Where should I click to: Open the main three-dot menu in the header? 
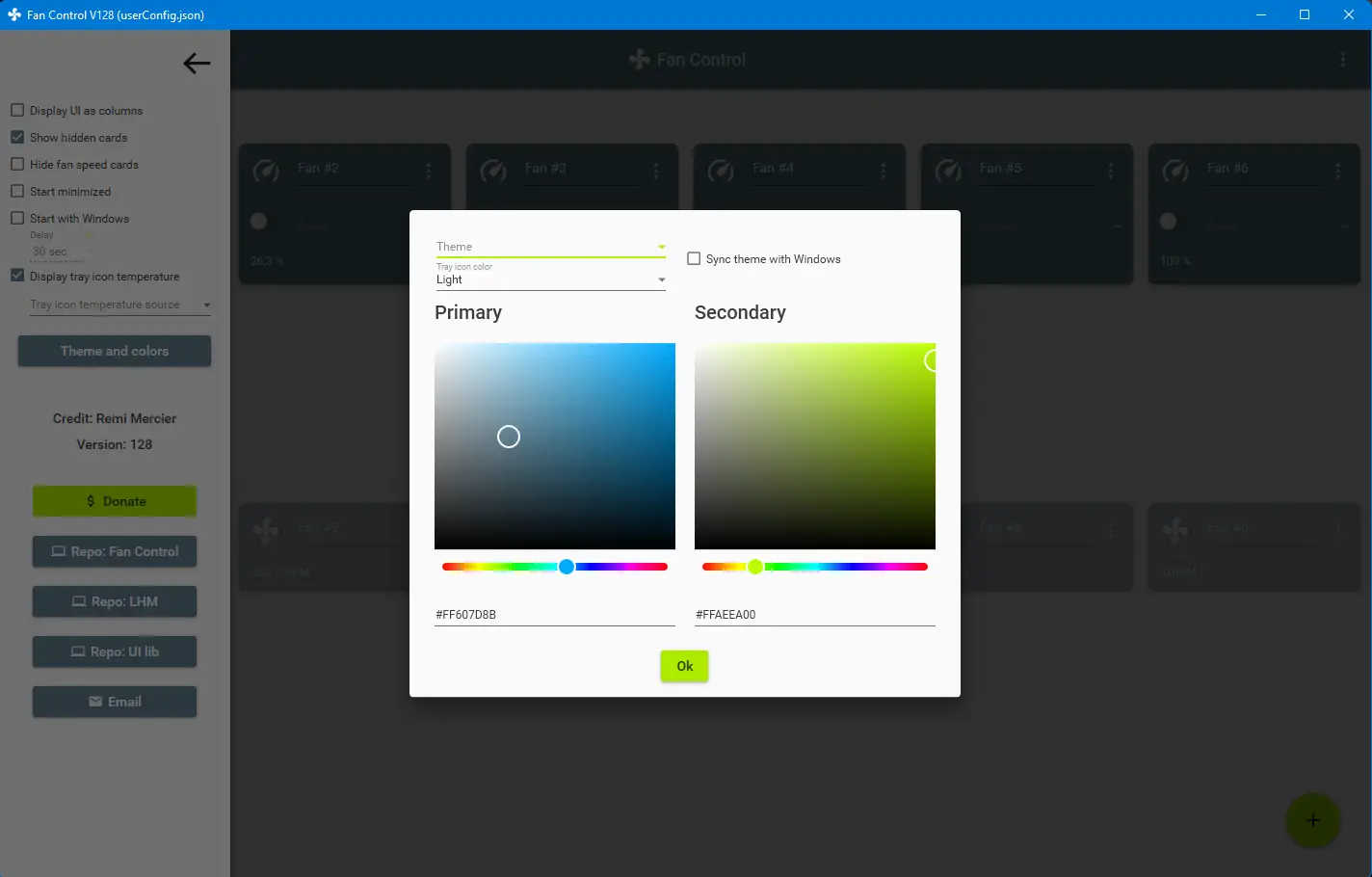(1342, 60)
